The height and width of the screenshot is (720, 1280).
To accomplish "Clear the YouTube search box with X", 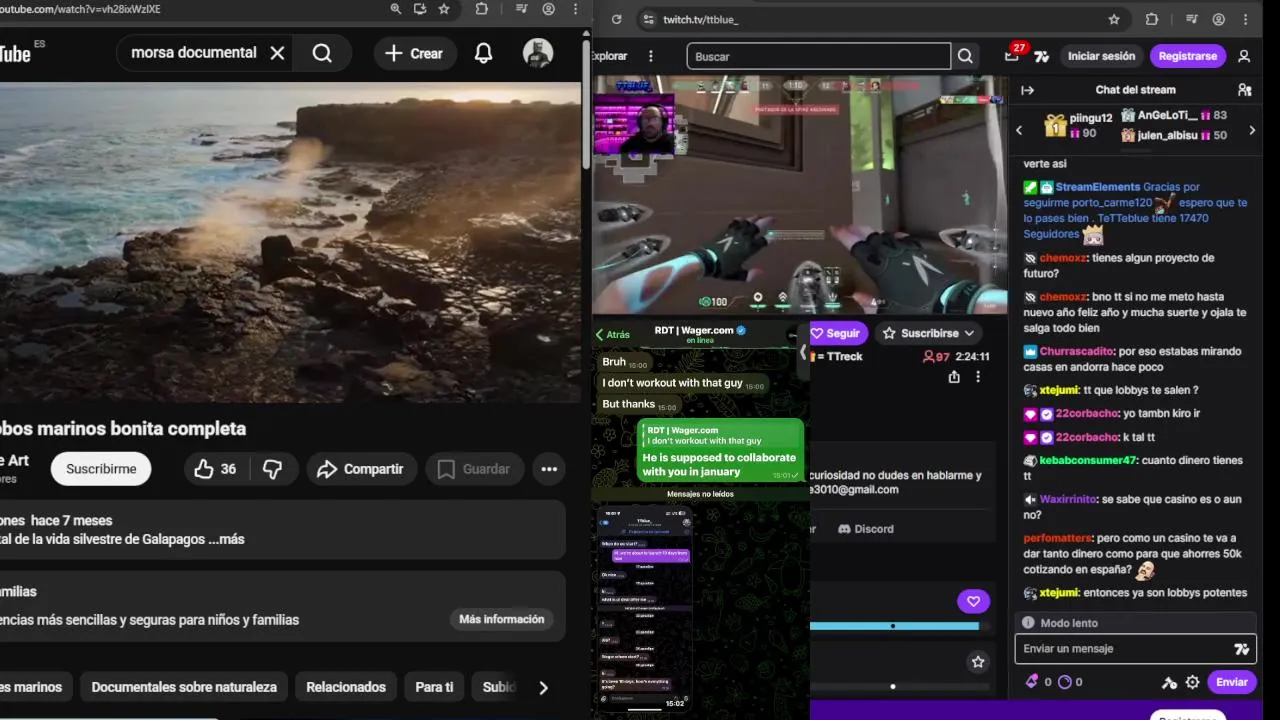I will point(277,53).
